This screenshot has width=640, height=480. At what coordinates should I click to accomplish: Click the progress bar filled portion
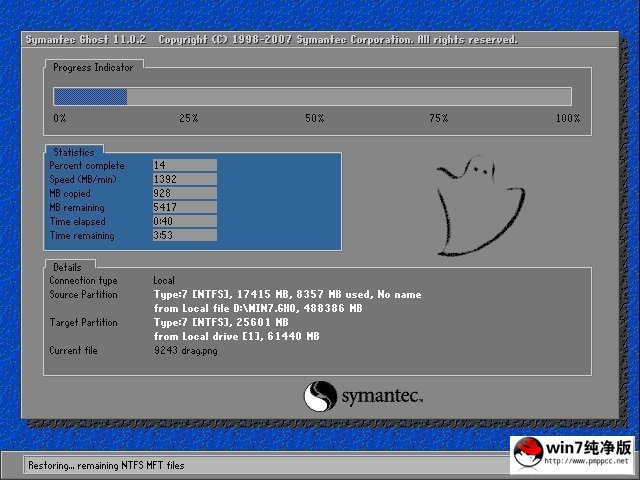90,97
